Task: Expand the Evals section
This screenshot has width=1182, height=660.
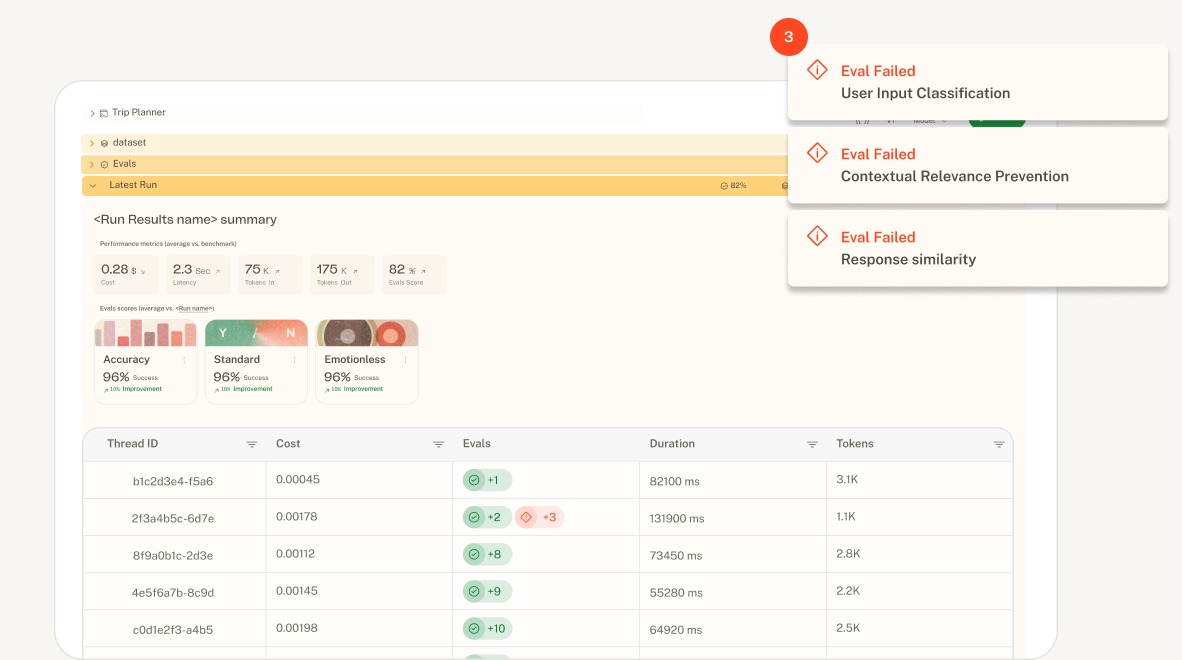Action: coord(92,164)
